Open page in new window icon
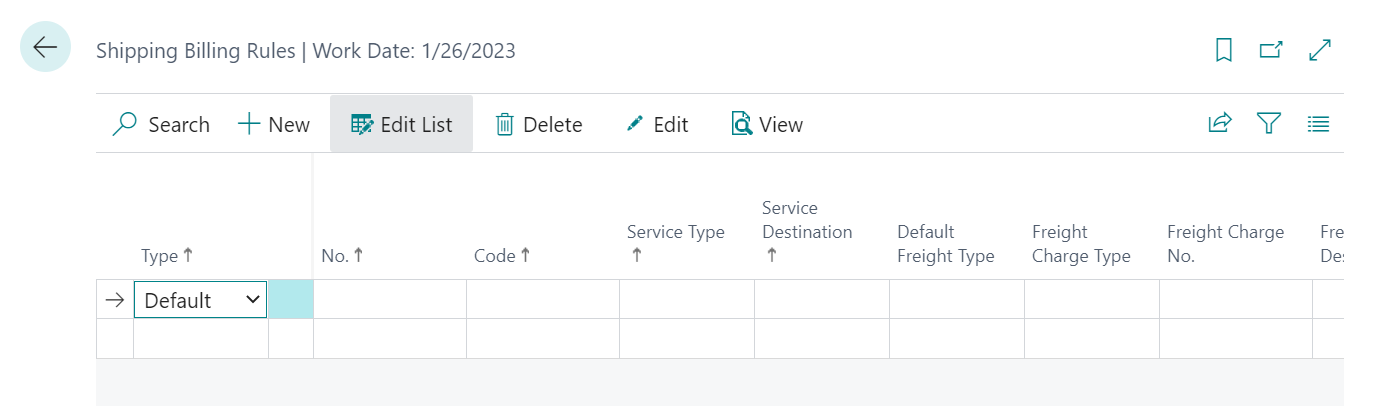1396x406 pixels. 1271,50
